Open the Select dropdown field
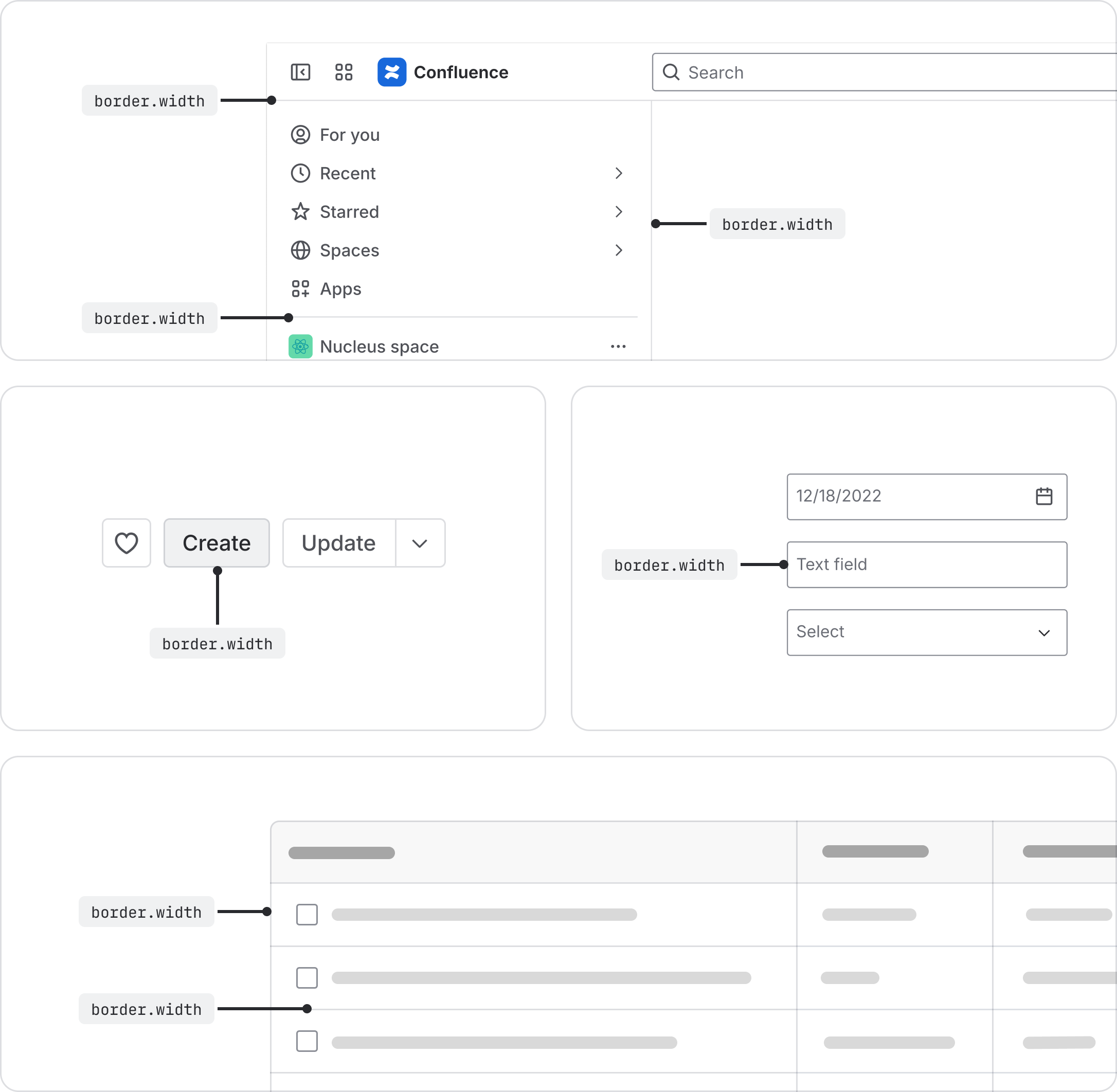This screenshot has height=1092, width=1117. (926, 632)
